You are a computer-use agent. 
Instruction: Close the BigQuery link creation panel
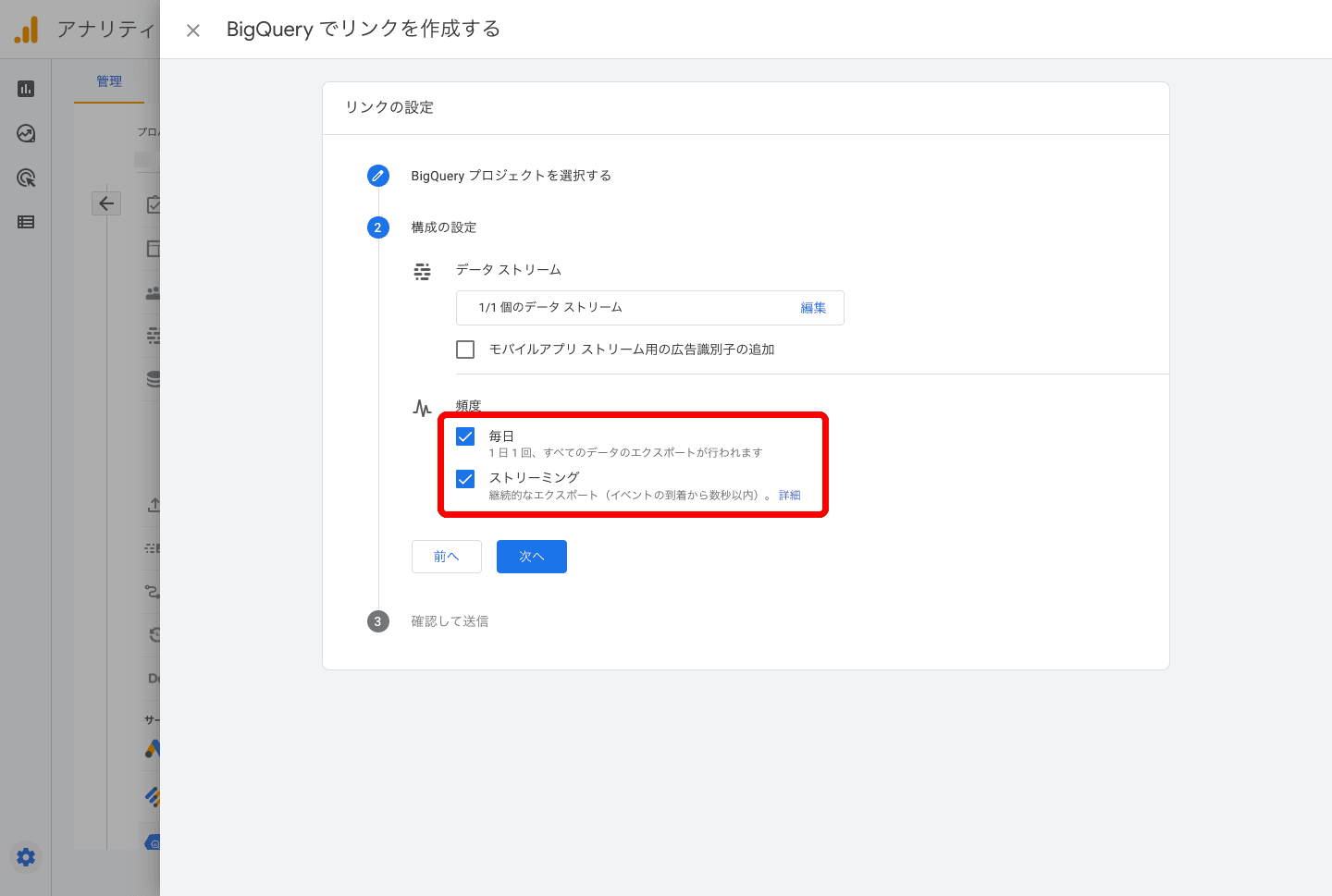coord(193,31)
